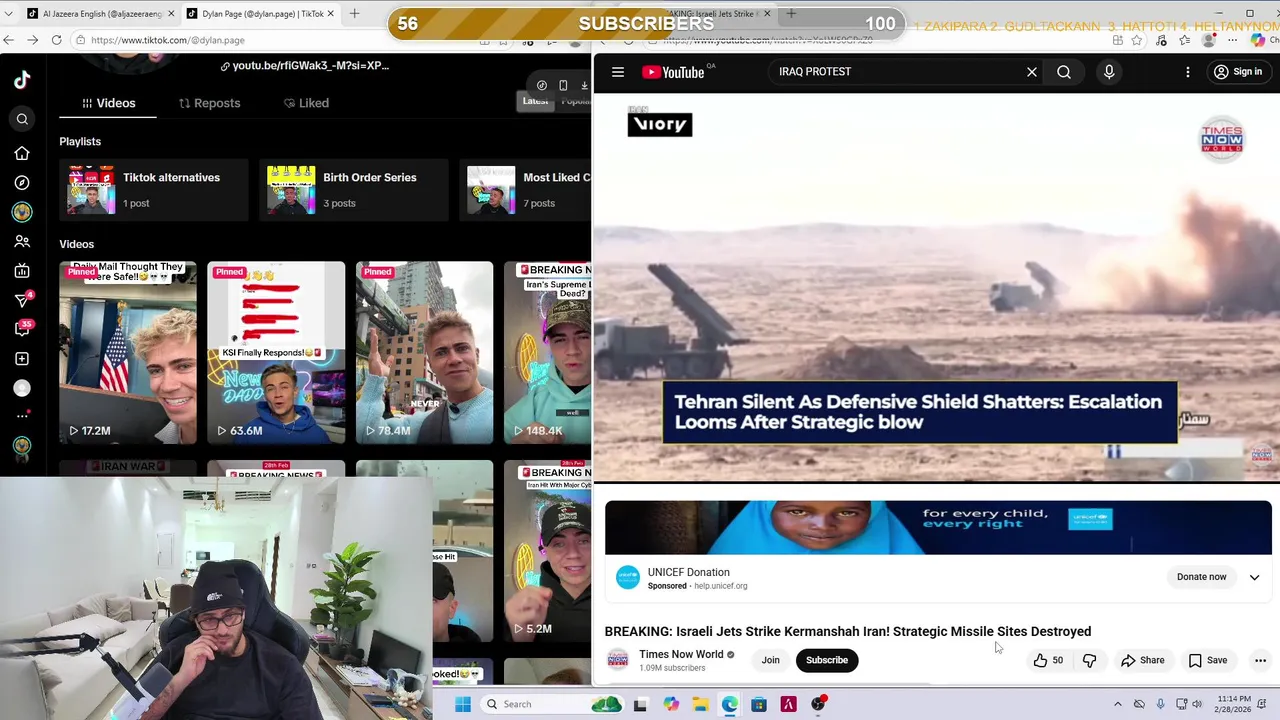Viewport: 1280px width, 720px height.
Task: Go back in TikTok browser window
Action: tap(9, 40)
